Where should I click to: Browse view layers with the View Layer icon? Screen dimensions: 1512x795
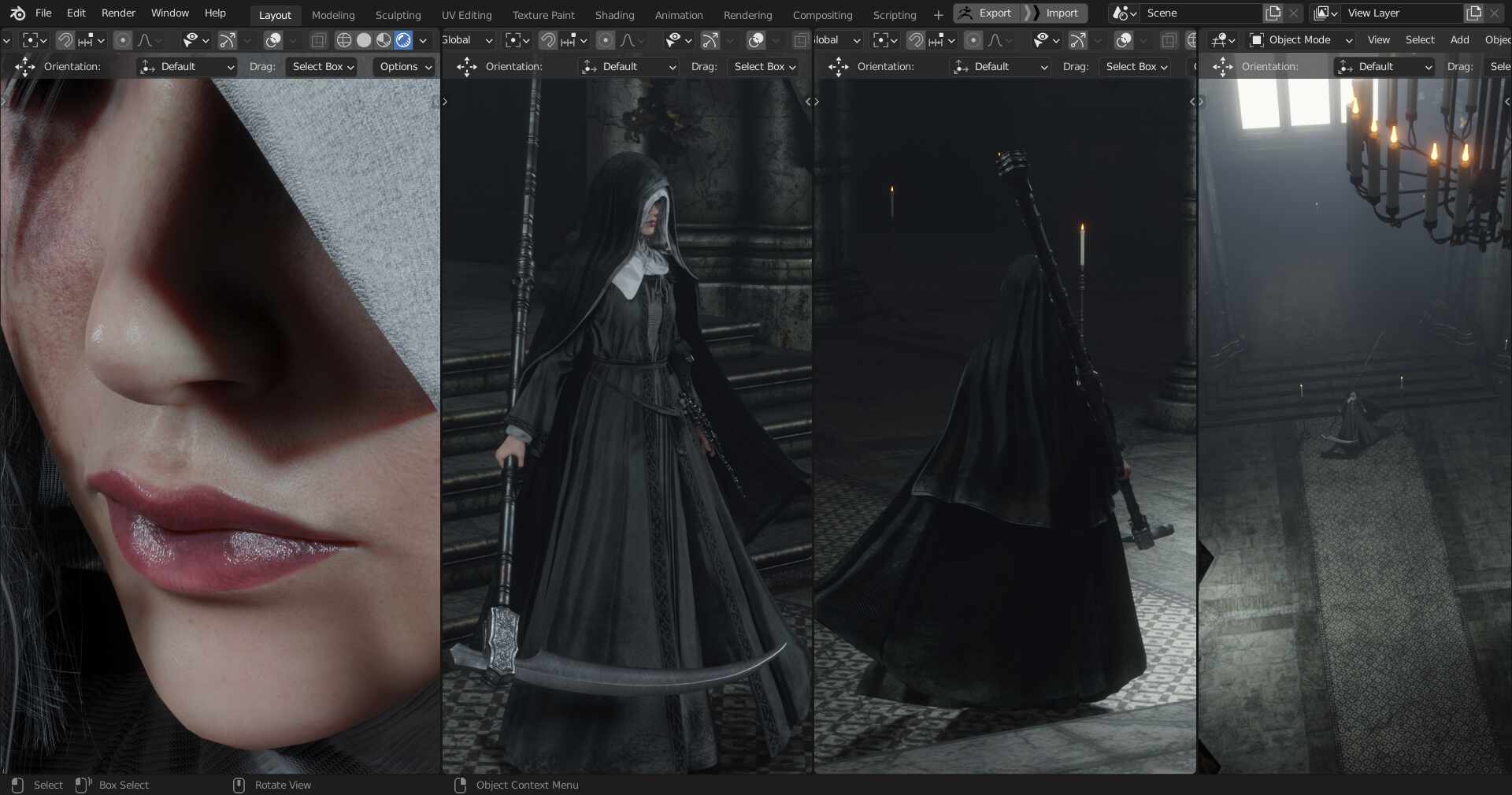click(1326, 13)
